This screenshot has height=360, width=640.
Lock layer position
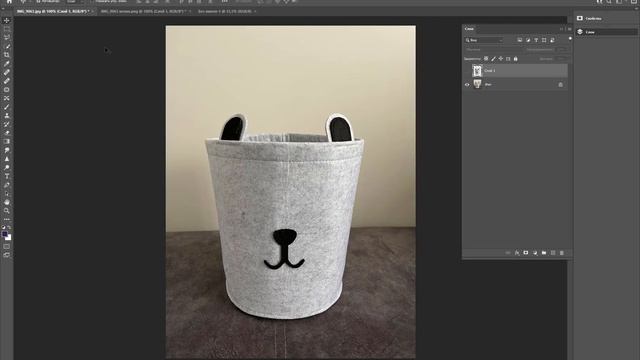pos(501,59)
